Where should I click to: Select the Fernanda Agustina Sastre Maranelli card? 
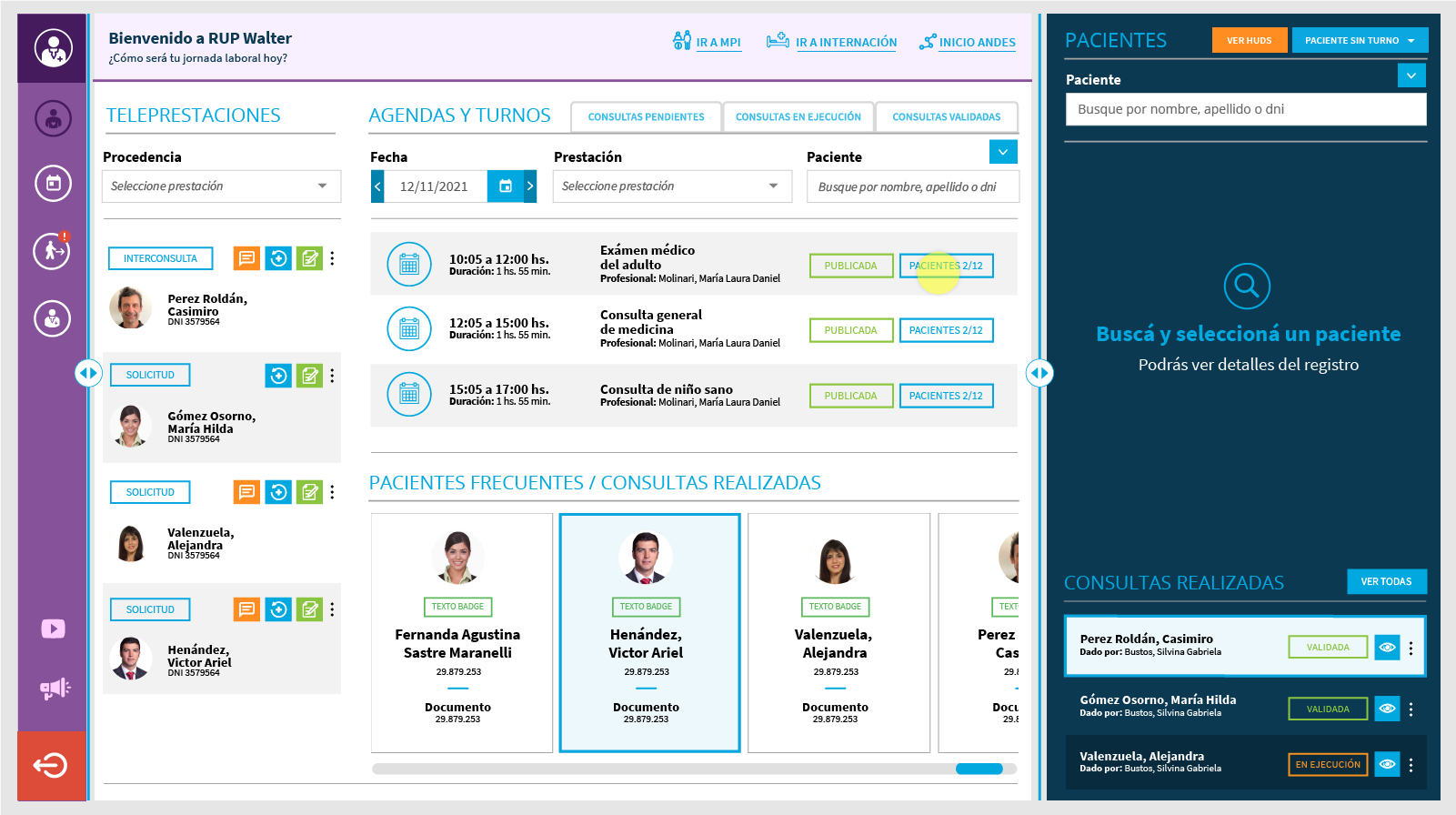(461, 632)
